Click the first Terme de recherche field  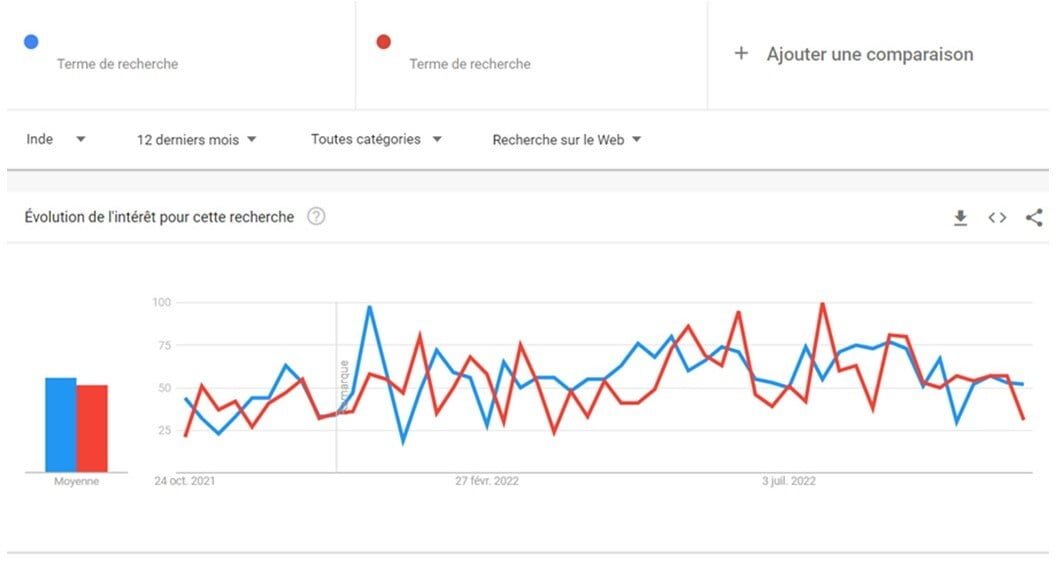tap(117, 64)
